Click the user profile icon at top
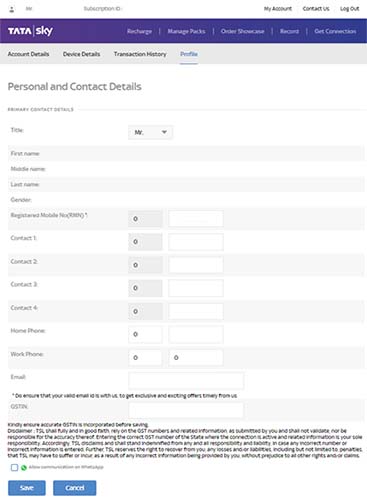The height and width of the screenshot is (500, 367). click(12, 9)
